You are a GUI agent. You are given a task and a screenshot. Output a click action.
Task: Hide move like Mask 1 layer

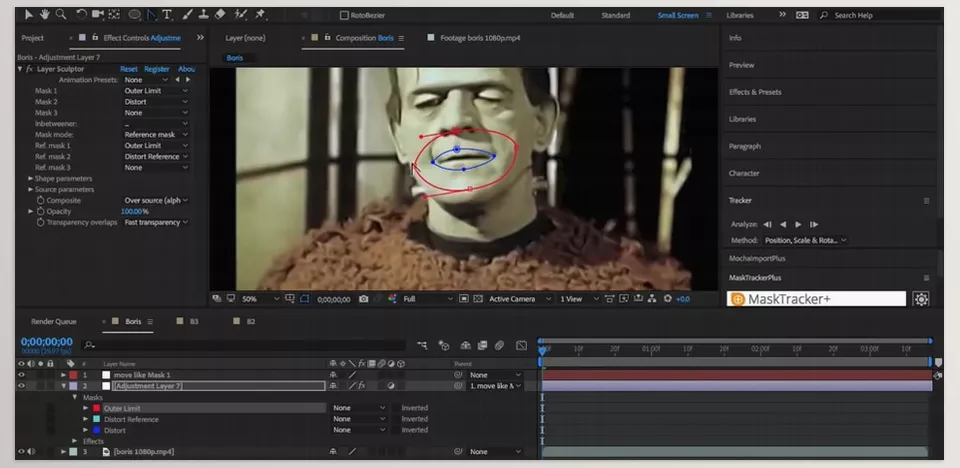coord(21,375)
